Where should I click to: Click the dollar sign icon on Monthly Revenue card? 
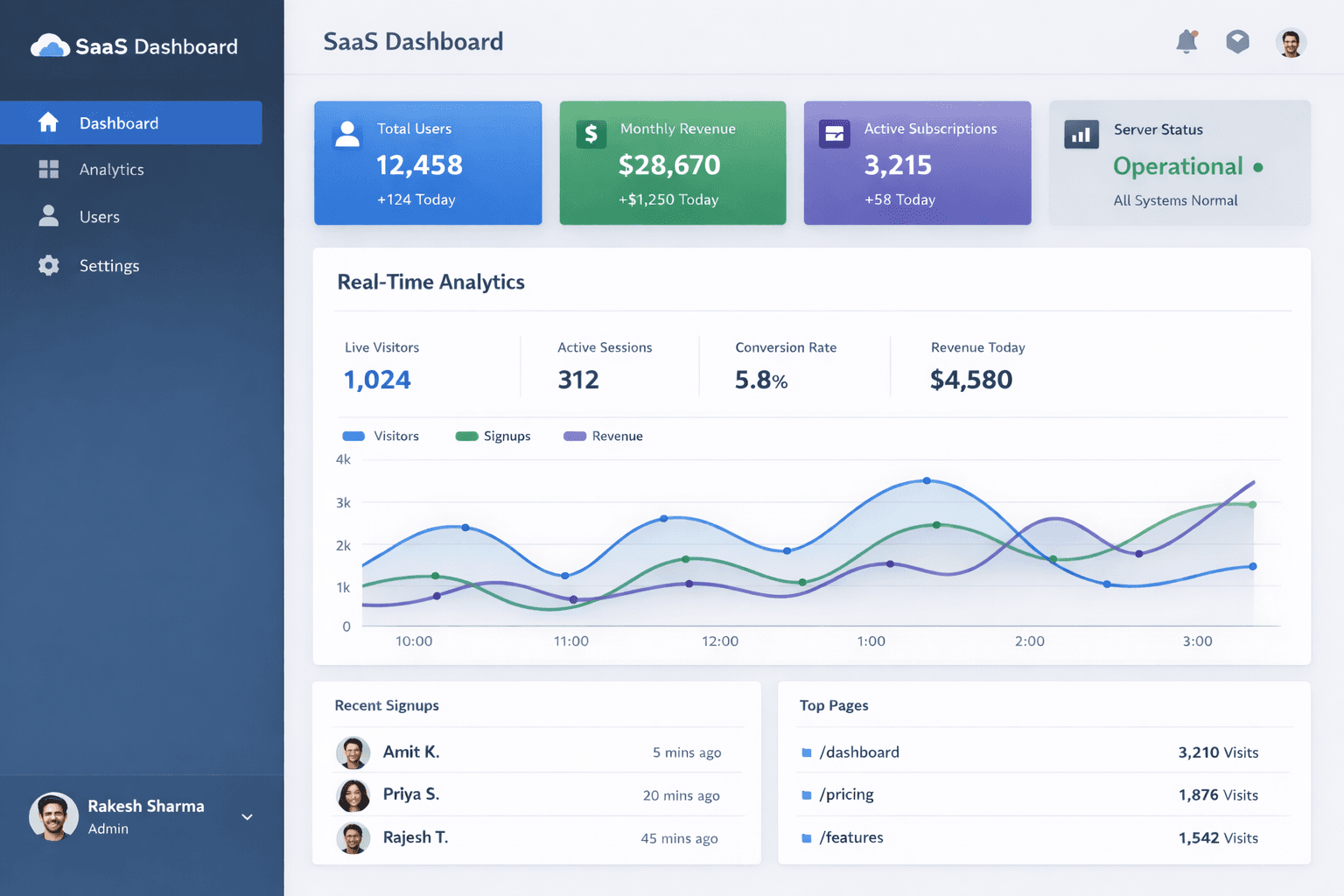coord(591,133)
